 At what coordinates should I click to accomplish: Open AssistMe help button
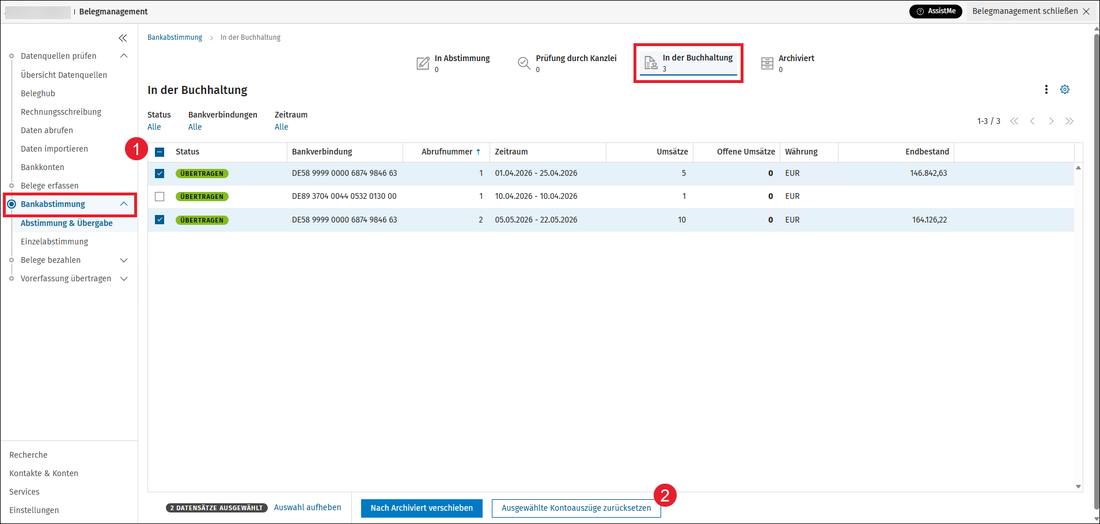[937, 12]
